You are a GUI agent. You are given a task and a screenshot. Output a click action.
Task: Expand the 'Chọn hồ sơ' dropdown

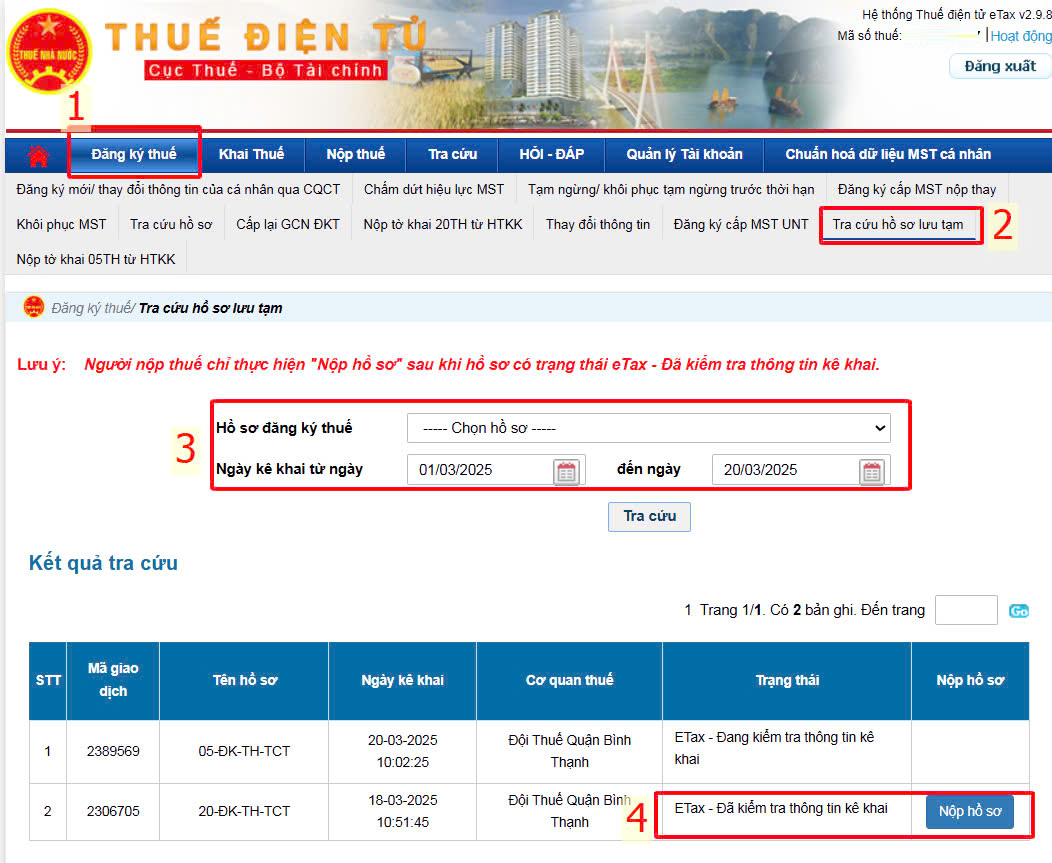tap(648, 428)
